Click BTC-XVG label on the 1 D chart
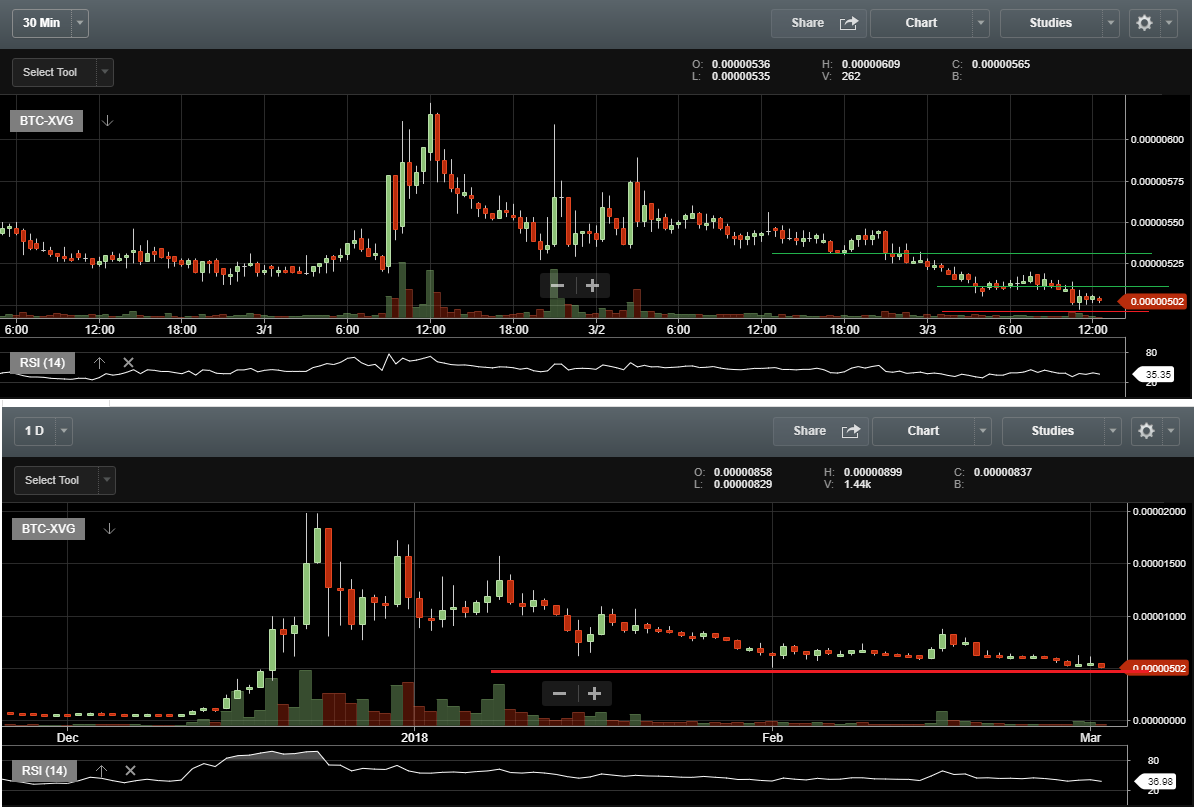This screenshot has width=1194, height=811. (x=49, y=528)
